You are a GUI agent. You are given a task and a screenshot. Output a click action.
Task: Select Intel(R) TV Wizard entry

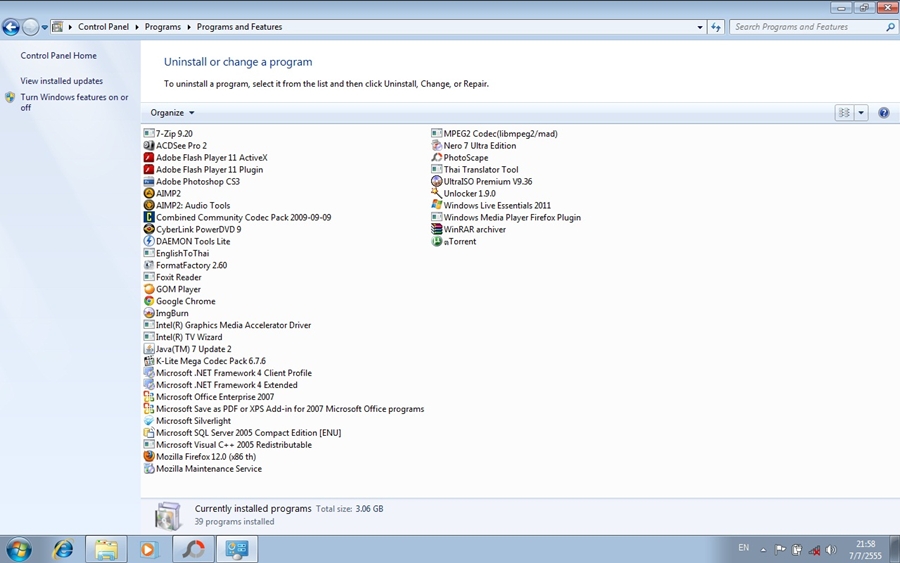183,337
